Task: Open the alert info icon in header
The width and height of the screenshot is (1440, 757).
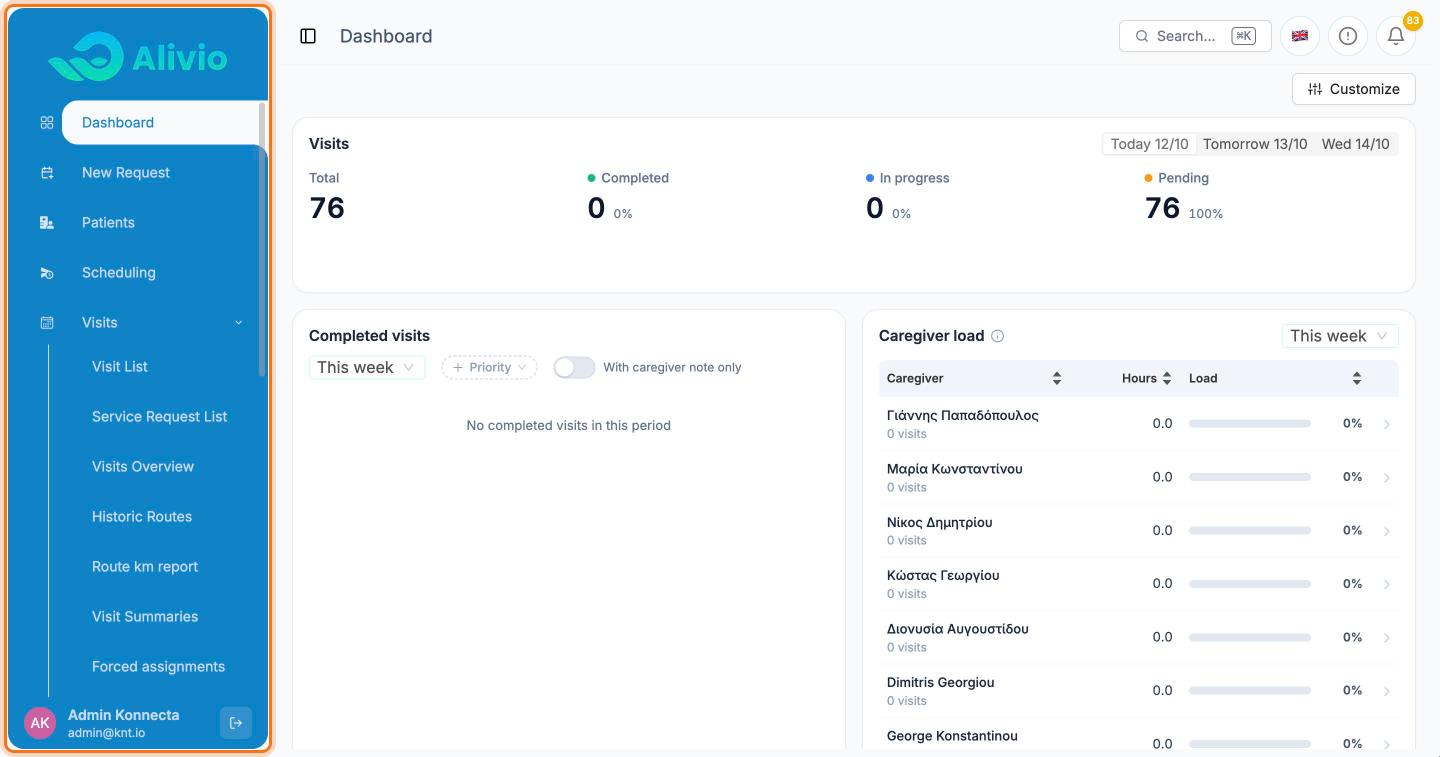Action: (1348, 36)
